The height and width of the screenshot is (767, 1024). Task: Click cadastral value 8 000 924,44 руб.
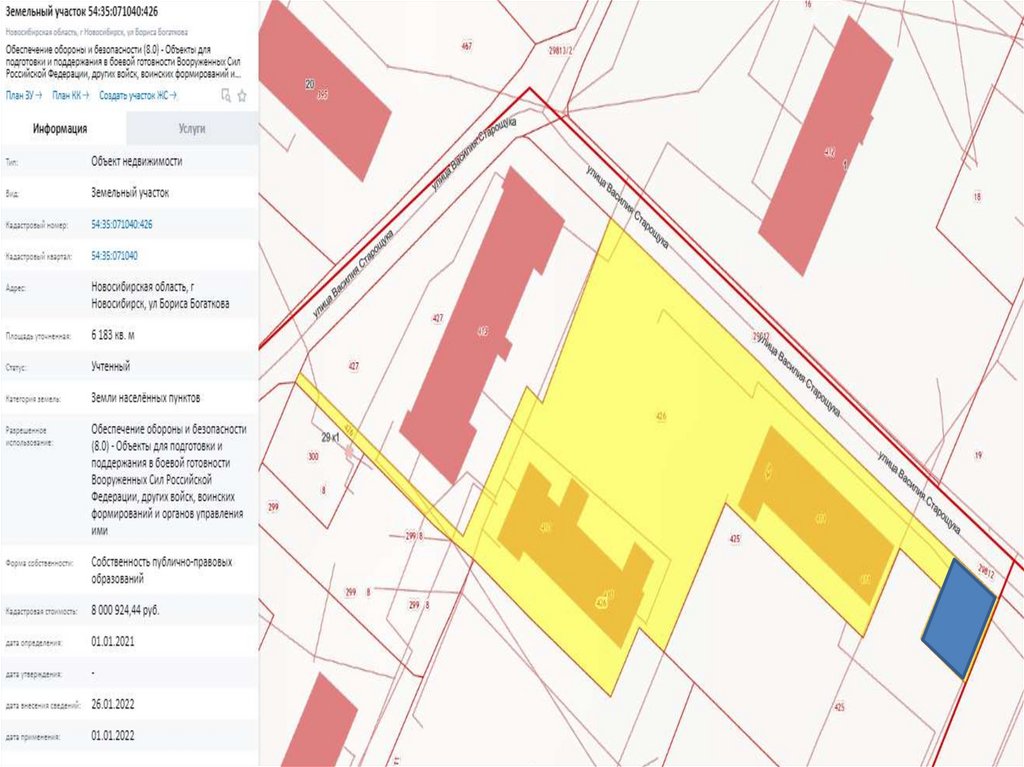(125, 610)
